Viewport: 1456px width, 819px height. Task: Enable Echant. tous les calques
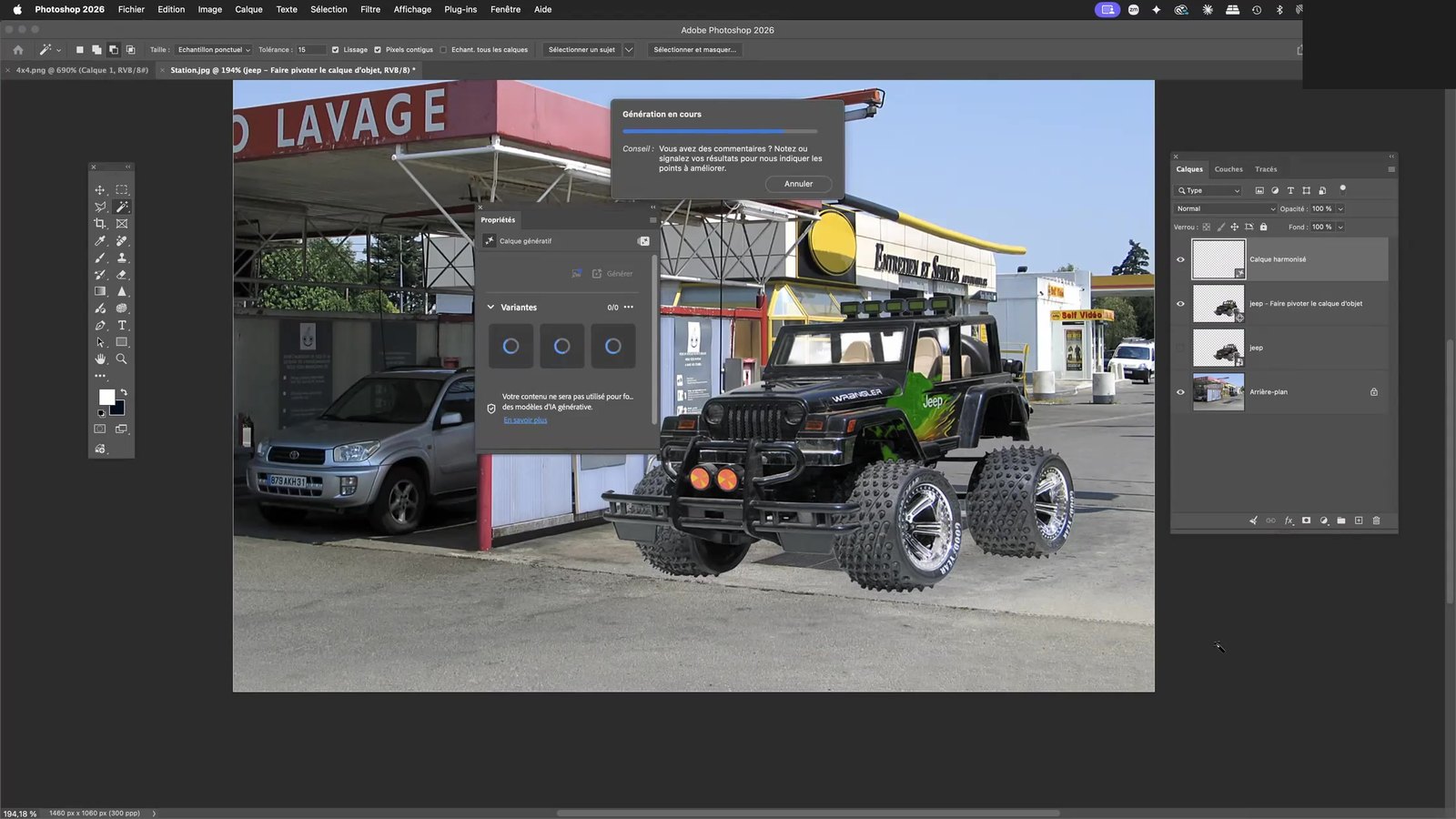pyautogui.click(x=443, y=50)
